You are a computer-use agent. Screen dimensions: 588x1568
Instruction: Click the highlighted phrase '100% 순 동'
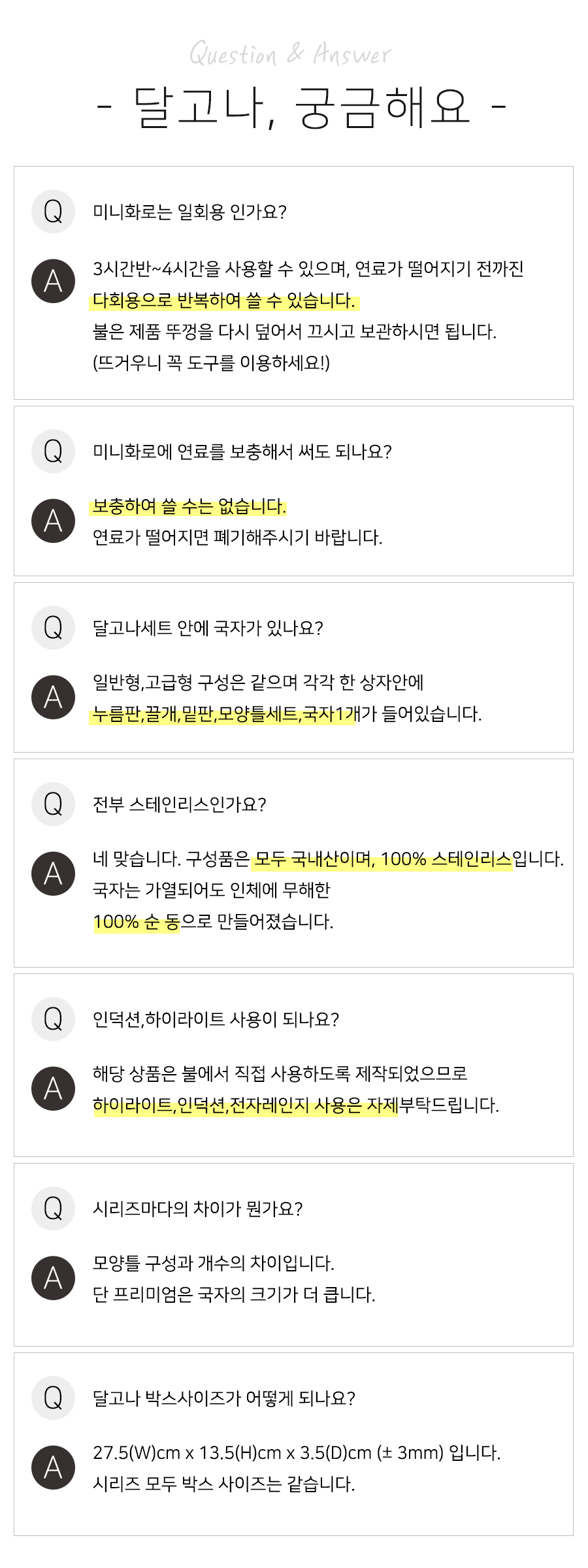136,922
